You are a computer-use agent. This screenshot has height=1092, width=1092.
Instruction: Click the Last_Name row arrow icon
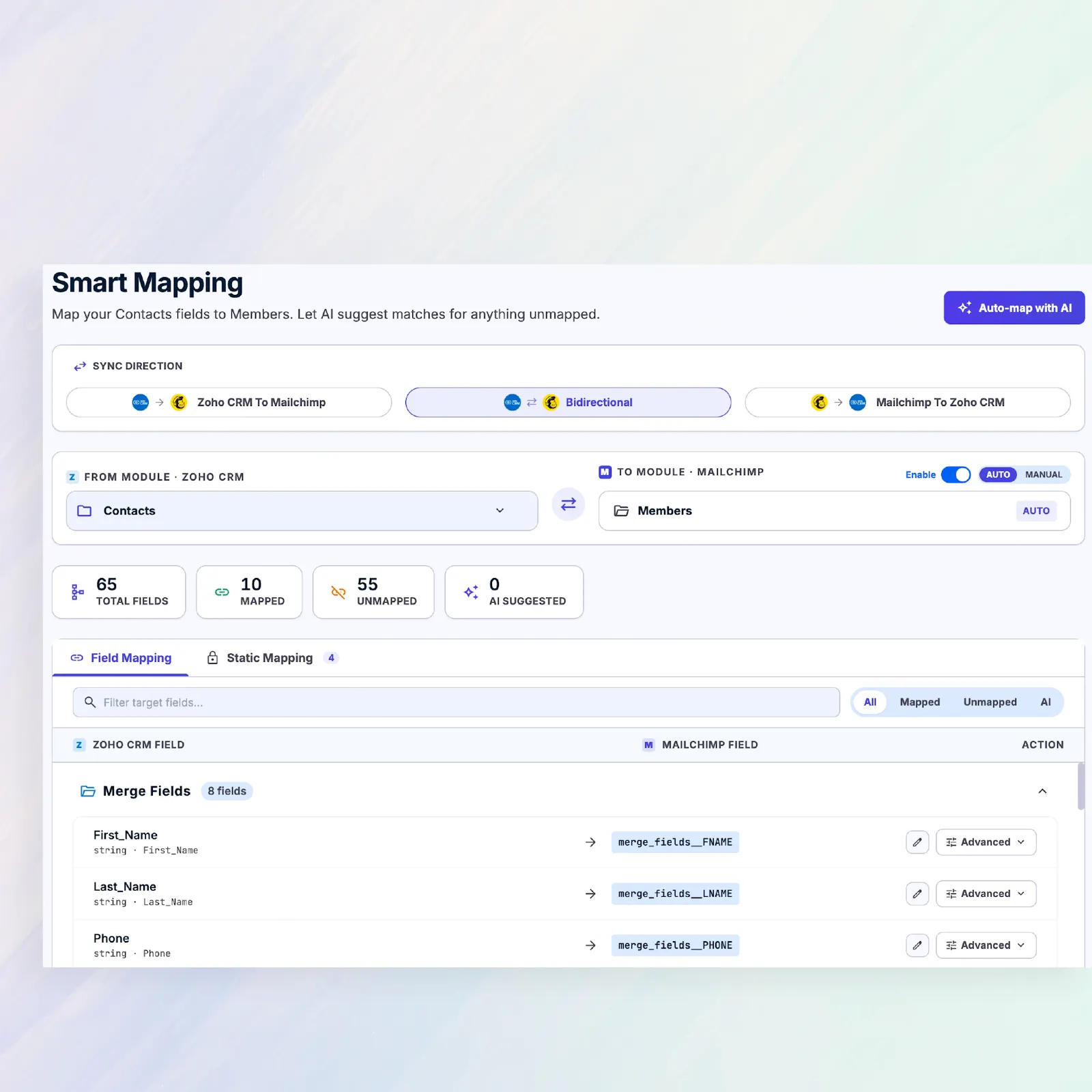[x=590, y=893]
